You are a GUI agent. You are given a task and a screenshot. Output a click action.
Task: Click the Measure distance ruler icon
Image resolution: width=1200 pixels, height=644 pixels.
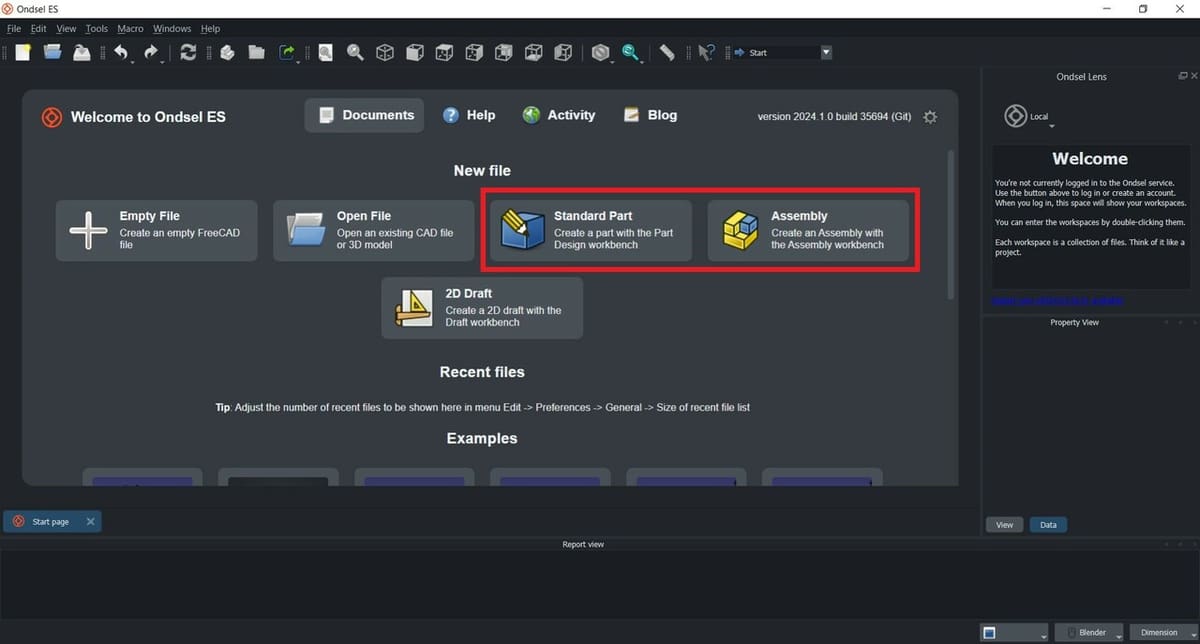point(667,53)
